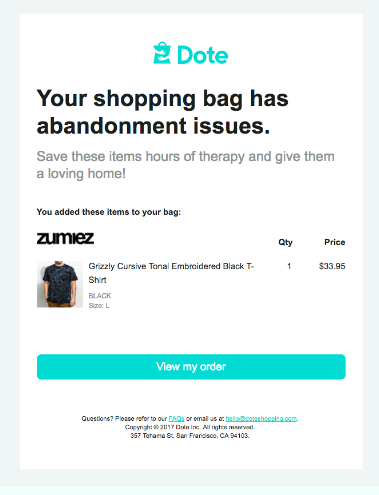
Task: Click the Dote shopping bag logo icon
Action: (162, 53)
